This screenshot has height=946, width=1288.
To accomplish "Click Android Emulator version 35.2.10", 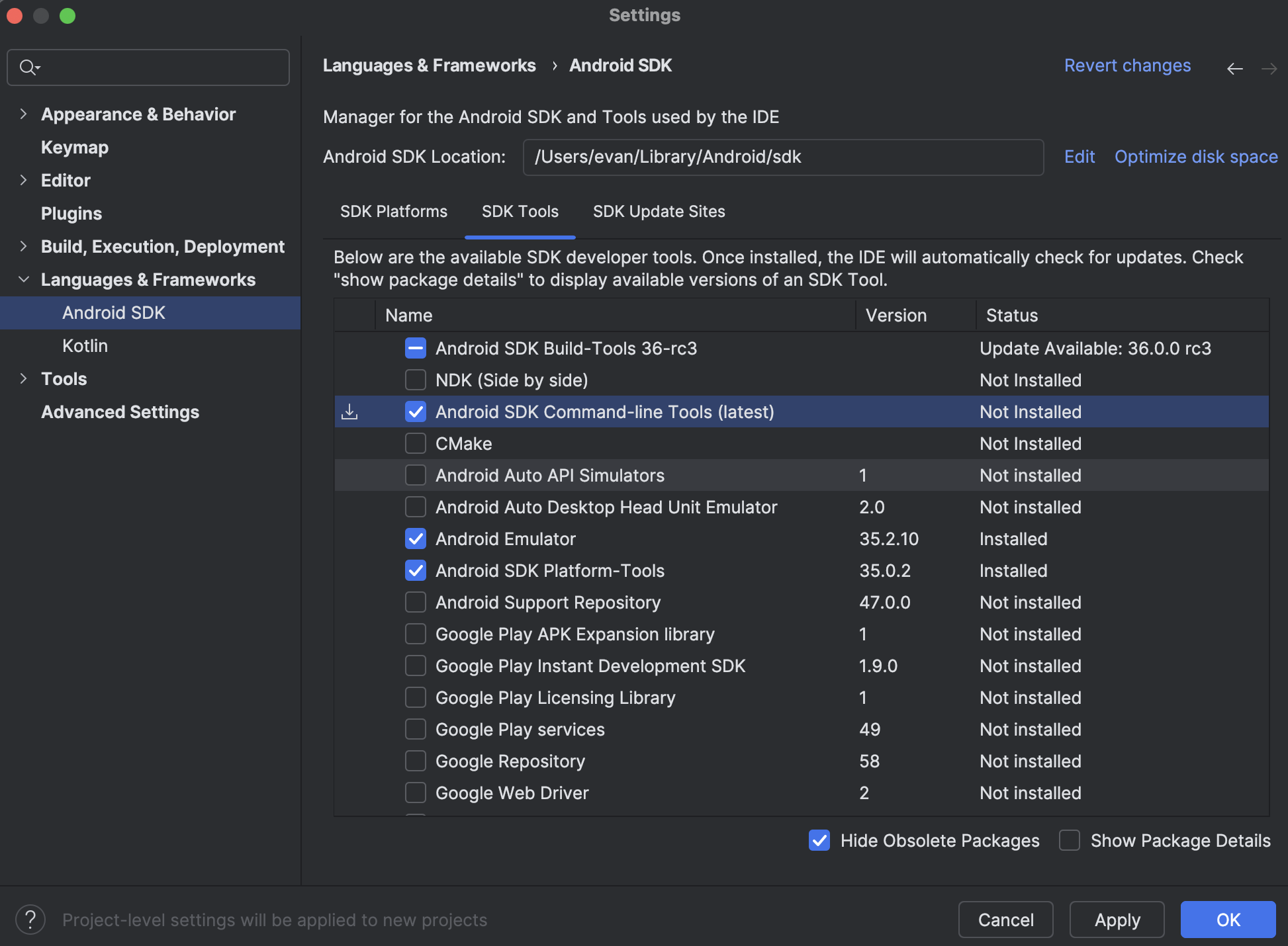I will [x=889, y=539].
